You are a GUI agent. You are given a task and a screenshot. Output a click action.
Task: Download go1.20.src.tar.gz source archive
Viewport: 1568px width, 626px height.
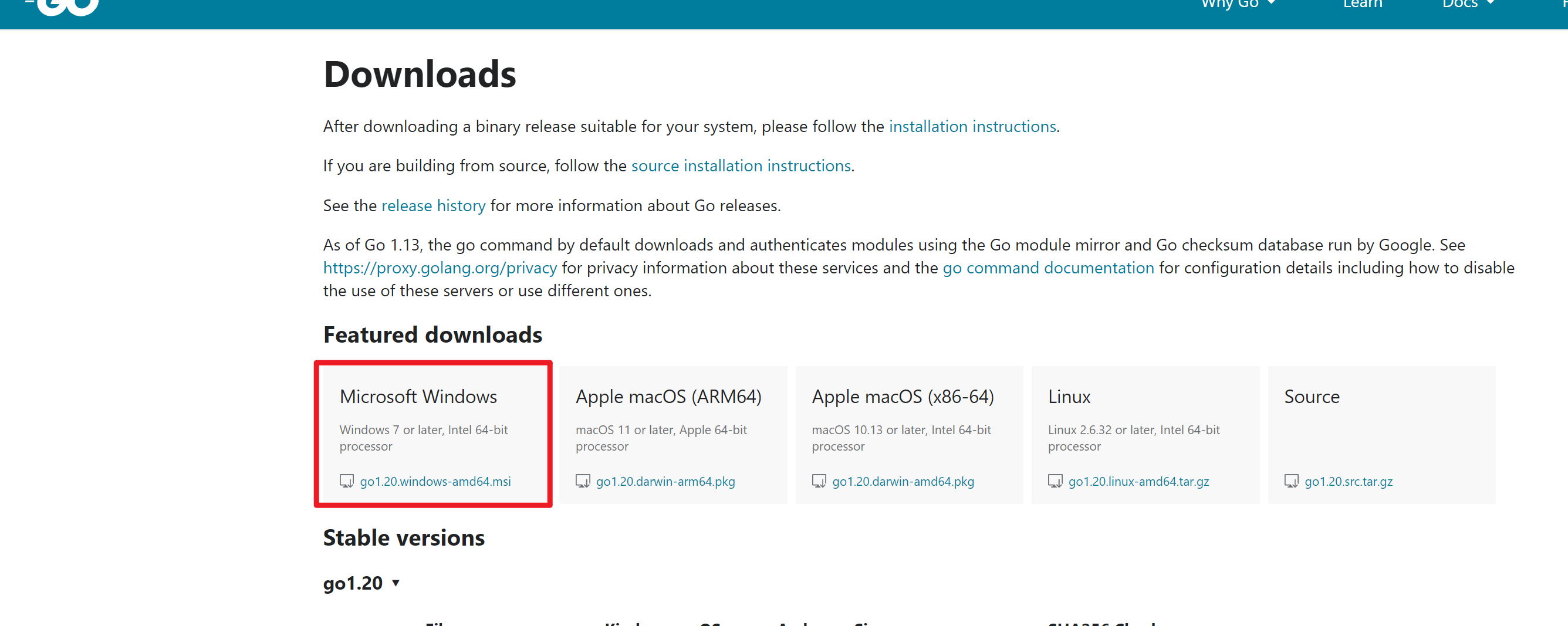1349,481
